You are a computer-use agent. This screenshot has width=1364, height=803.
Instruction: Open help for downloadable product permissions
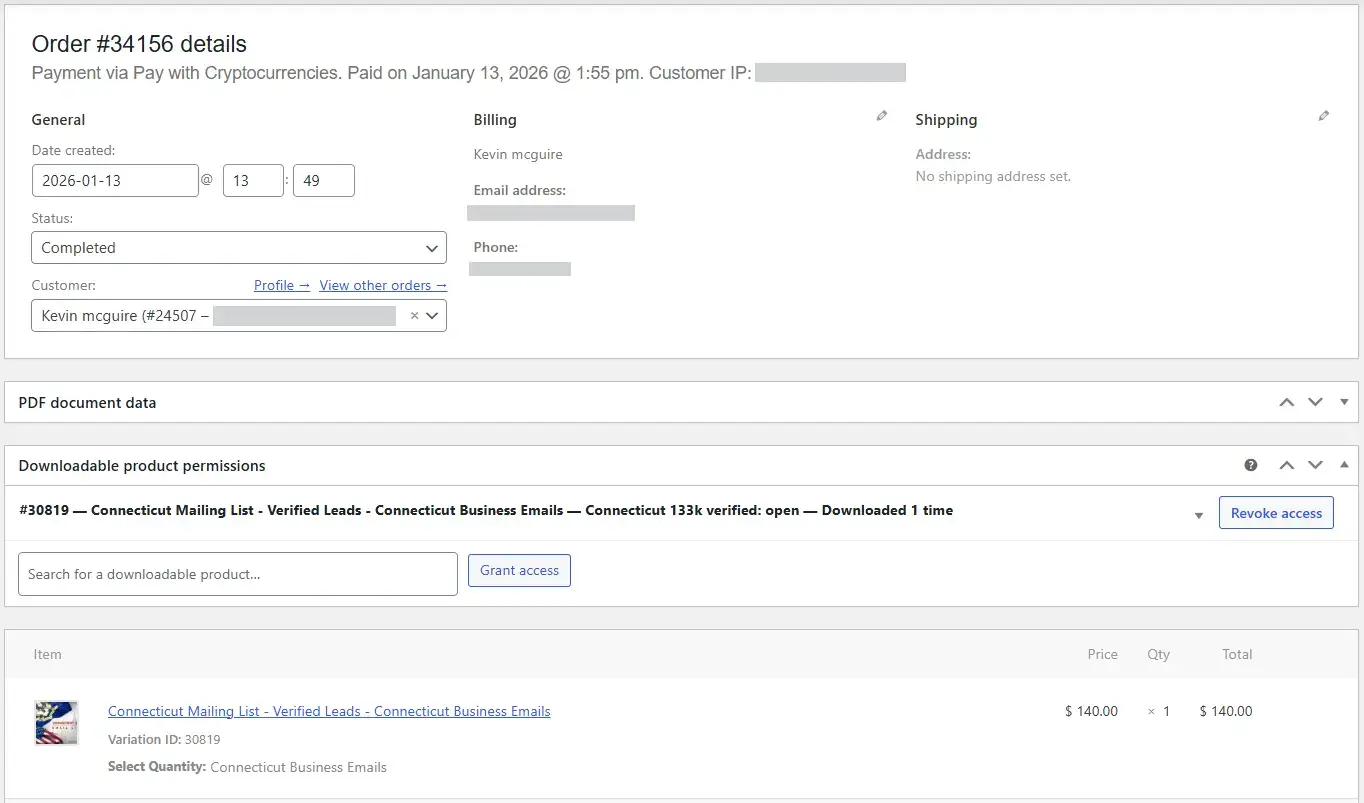pyautogui.click(x=1251, y=465)
